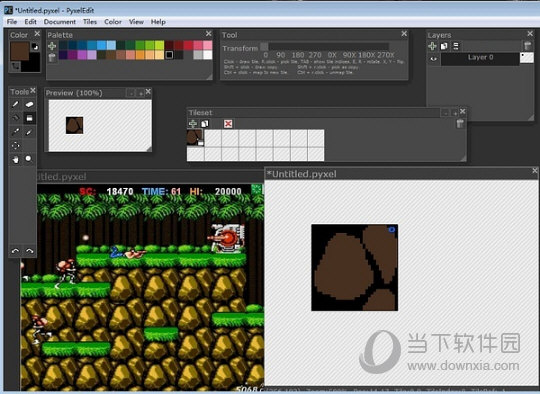Screen dimensions: 540x394
Task: Click the red X icon in Tileset
Action: [x=228, y=124]
